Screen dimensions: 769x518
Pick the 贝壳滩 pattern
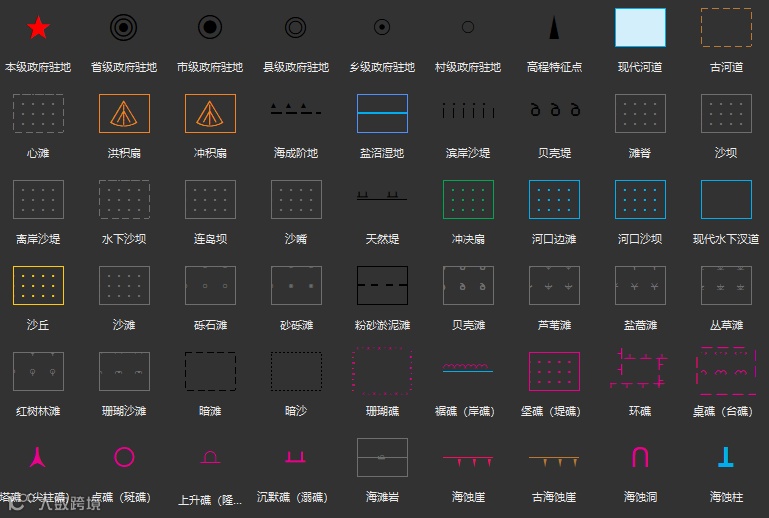pos(468,285)
